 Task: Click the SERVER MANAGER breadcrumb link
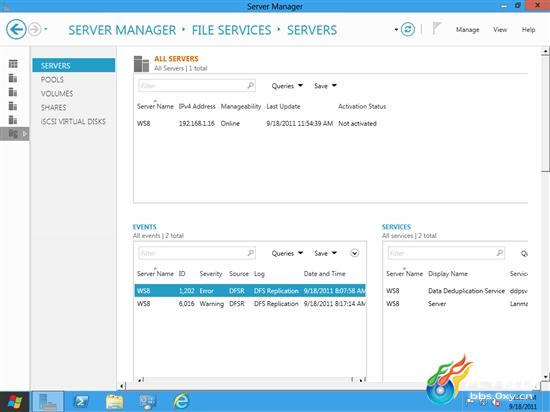click(122, 30)
